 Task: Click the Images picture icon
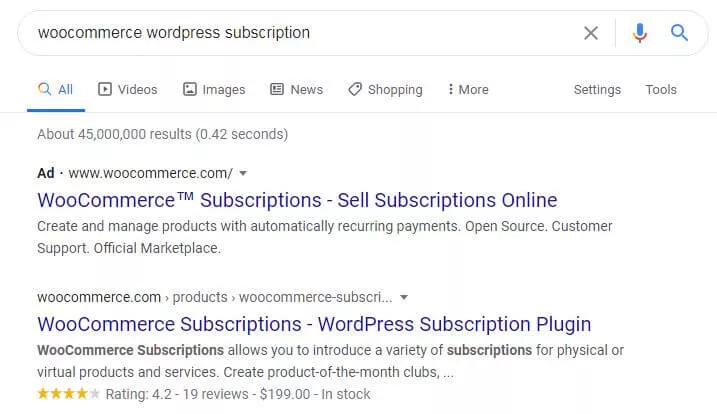coord(190,89)
